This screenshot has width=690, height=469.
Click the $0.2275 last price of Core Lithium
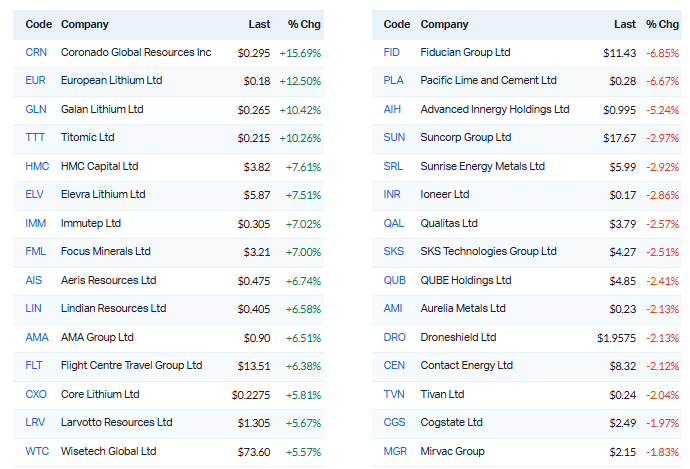[x=251, y=395]
